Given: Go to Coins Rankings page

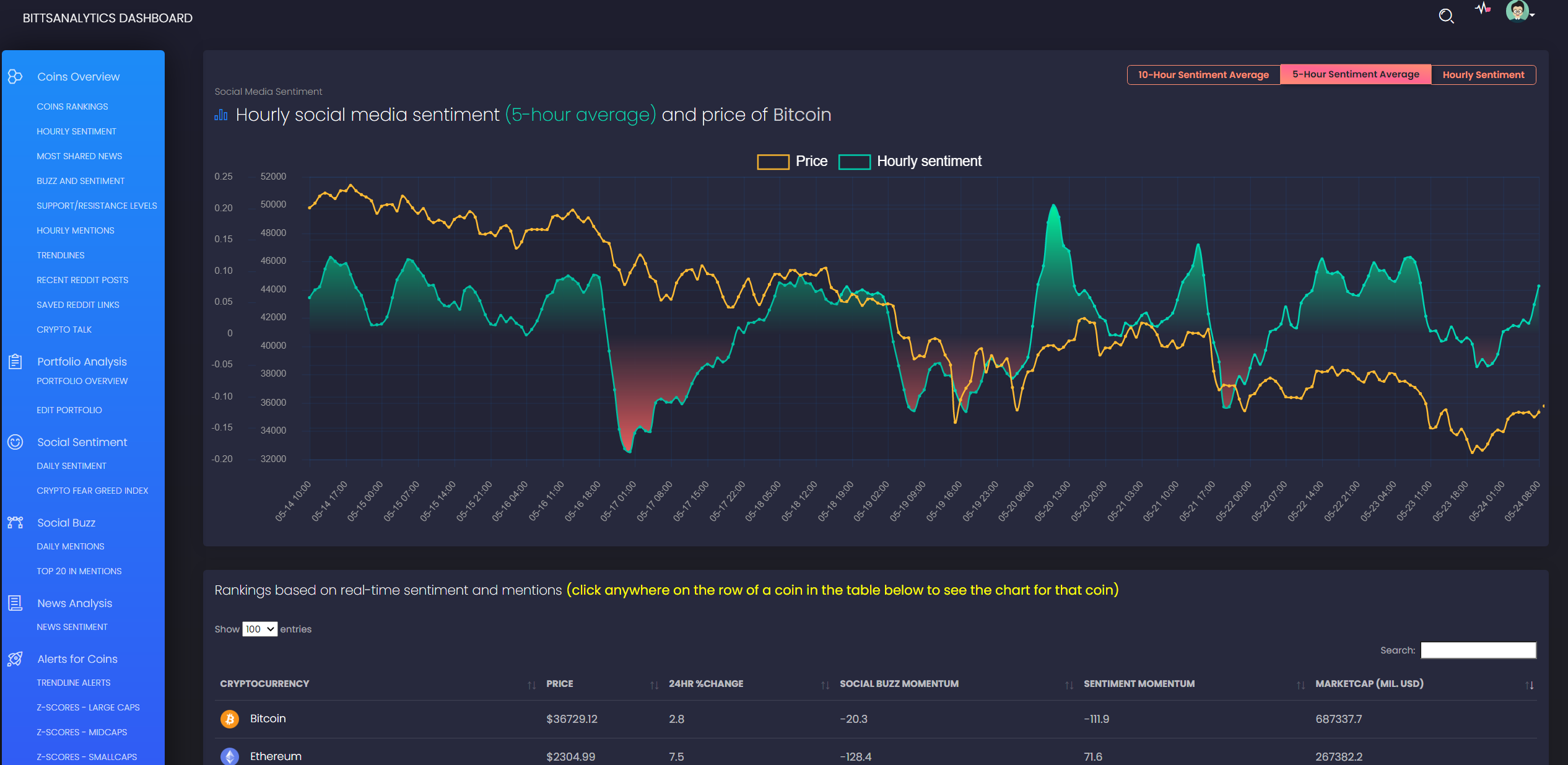Looking at the screenshot, I should point(72,107).
